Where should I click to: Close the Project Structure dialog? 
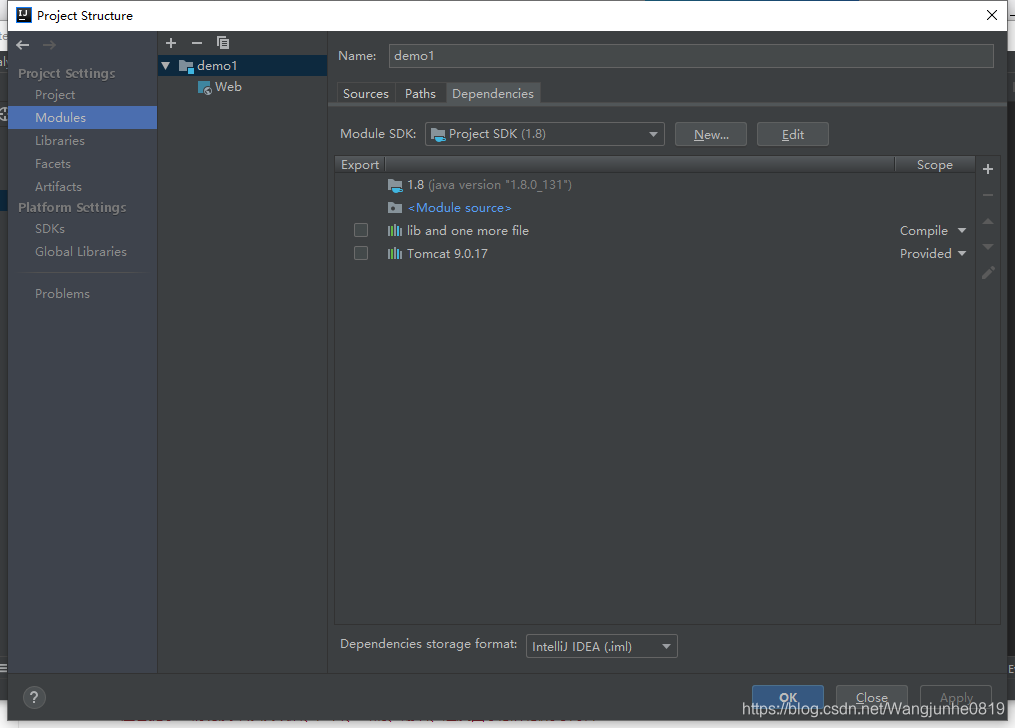(x=992, y=15)
